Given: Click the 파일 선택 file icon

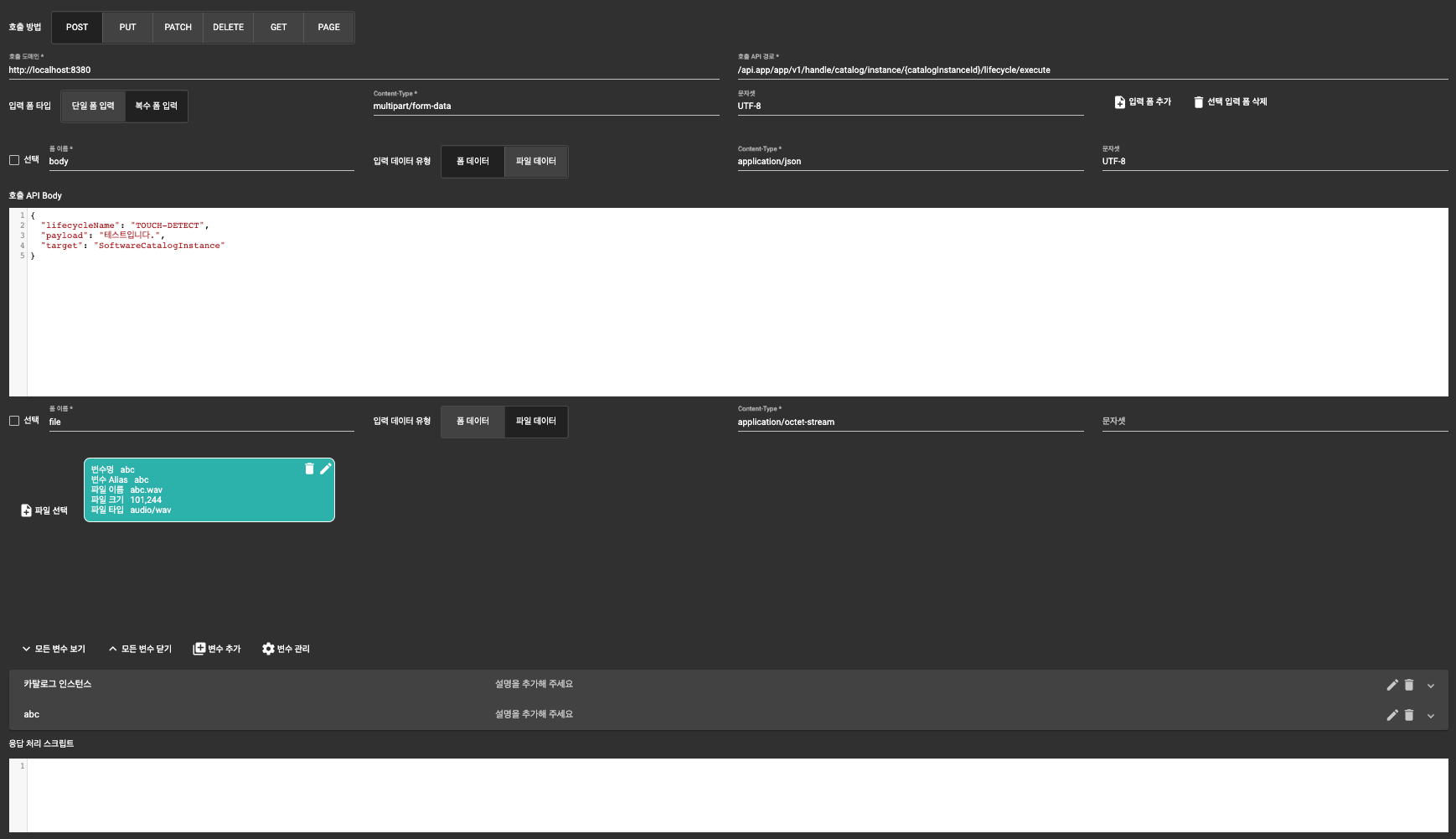Looking at the screenshot, I should (26, 510).
